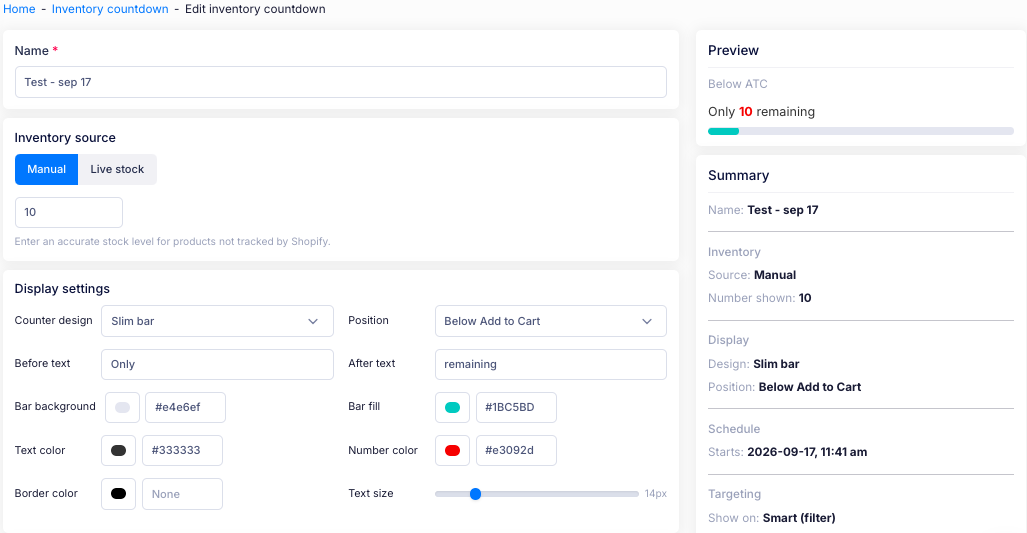Image resolution: width=1027 pixels, height=533 pixels.
Task: Edit the Before text field
Action: (217, 364)
